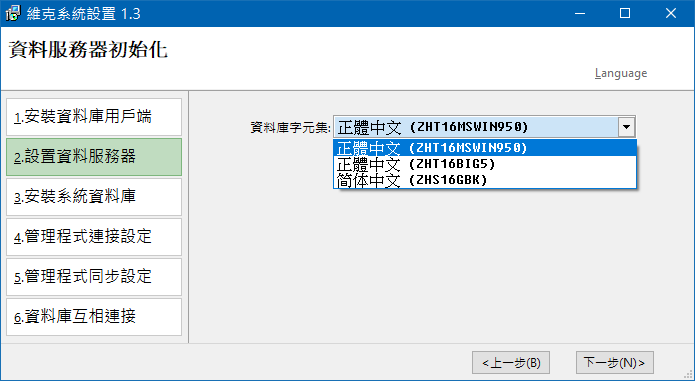Screen dimensions: 695x381
Task: Close the 維克系統設置 window
Action: 671,13
